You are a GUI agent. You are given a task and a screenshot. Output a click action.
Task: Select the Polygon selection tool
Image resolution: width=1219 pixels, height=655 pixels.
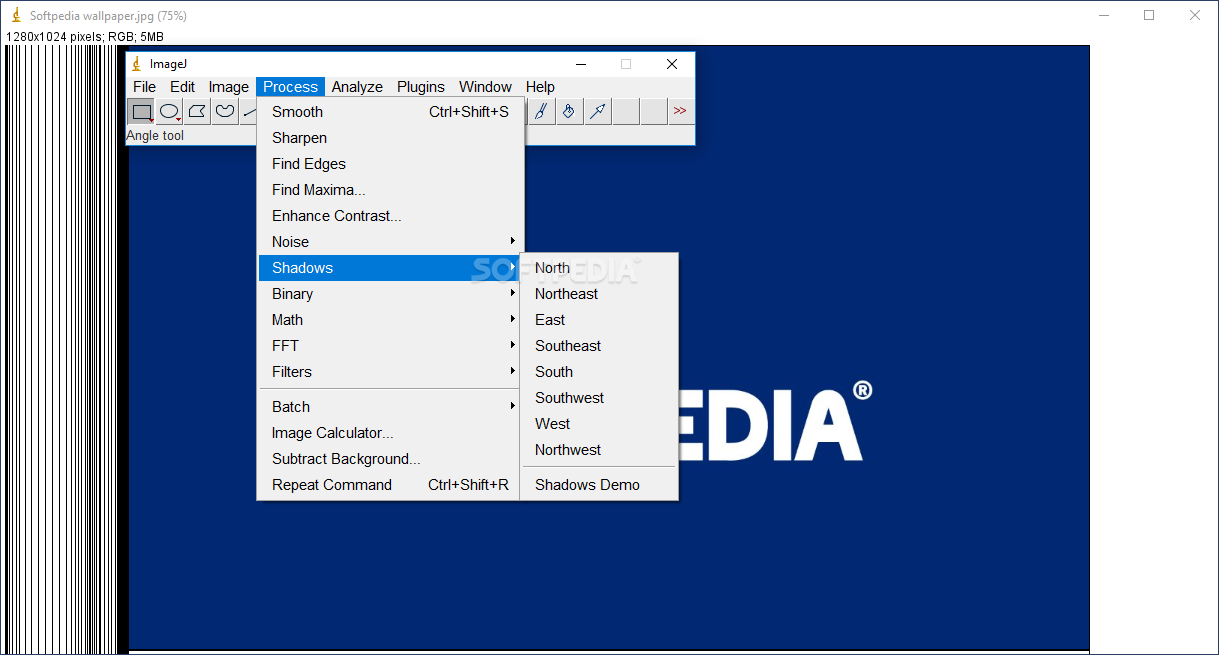coord(198,112)
